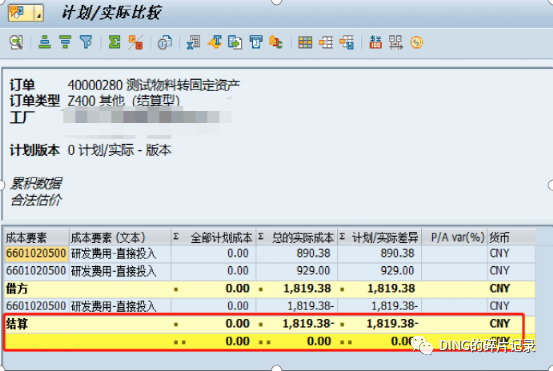The height and width of the screenshot is (371, 553).
Task: Click the 结算 actual total 1,819.38-
Action: click(309, 323)
